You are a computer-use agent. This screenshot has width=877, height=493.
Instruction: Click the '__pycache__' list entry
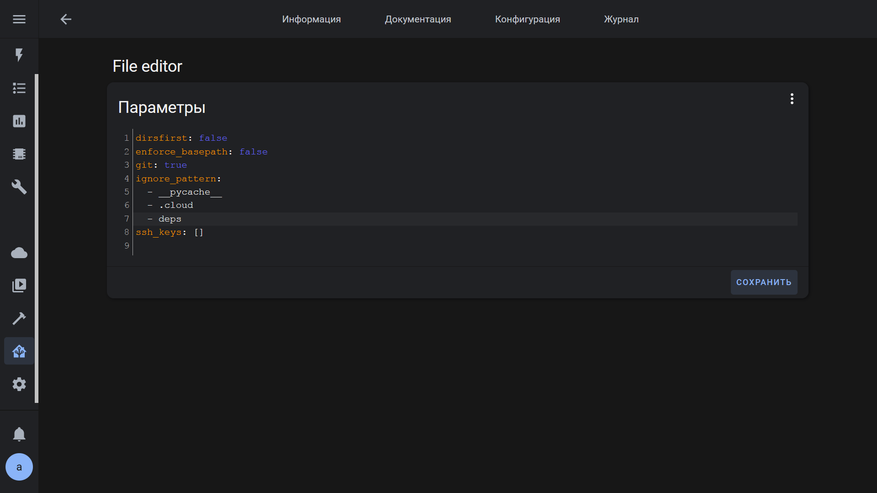pos(190,192)
